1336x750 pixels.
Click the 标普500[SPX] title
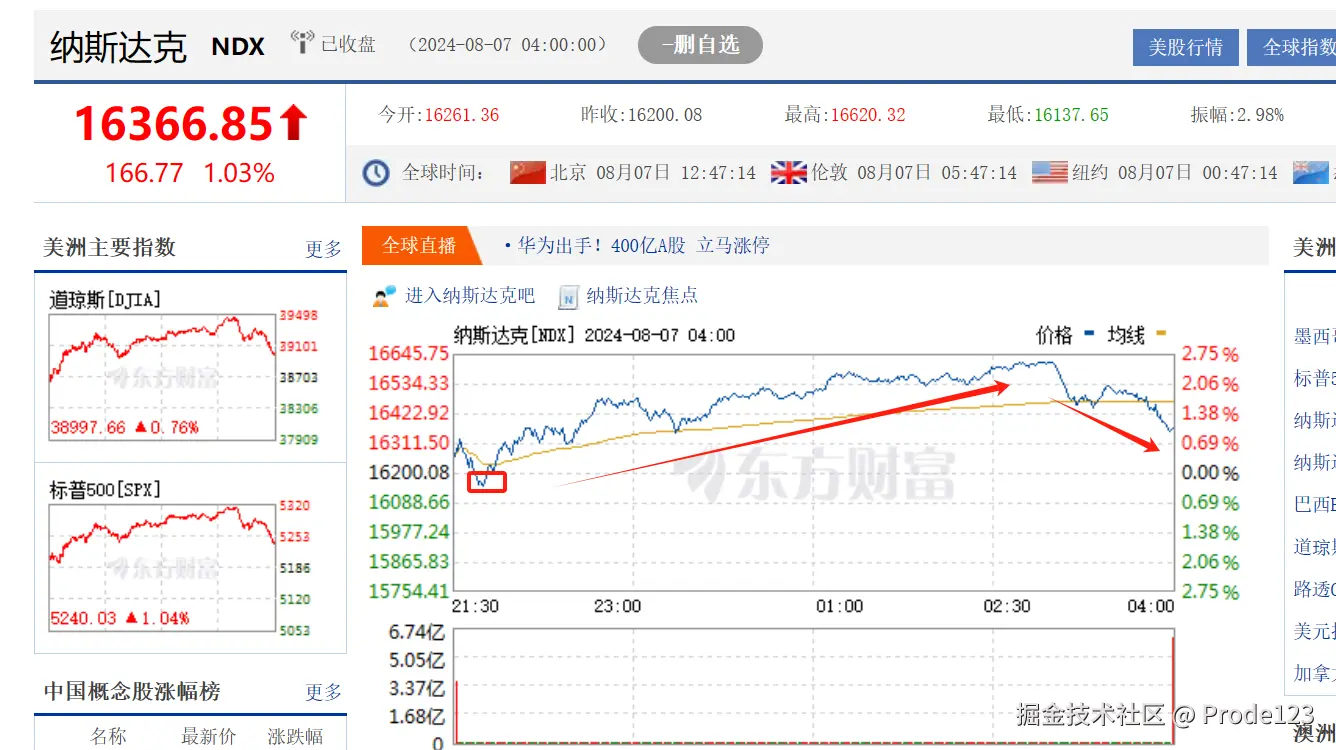click(105, 490)
